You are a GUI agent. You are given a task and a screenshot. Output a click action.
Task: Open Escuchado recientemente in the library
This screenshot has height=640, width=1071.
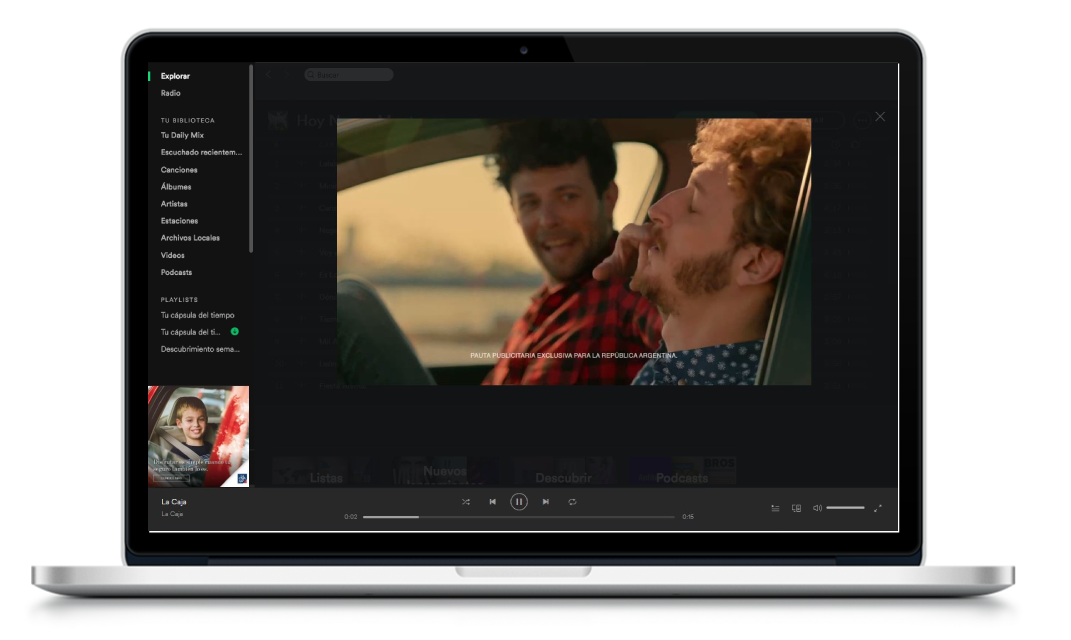point(201,152)
